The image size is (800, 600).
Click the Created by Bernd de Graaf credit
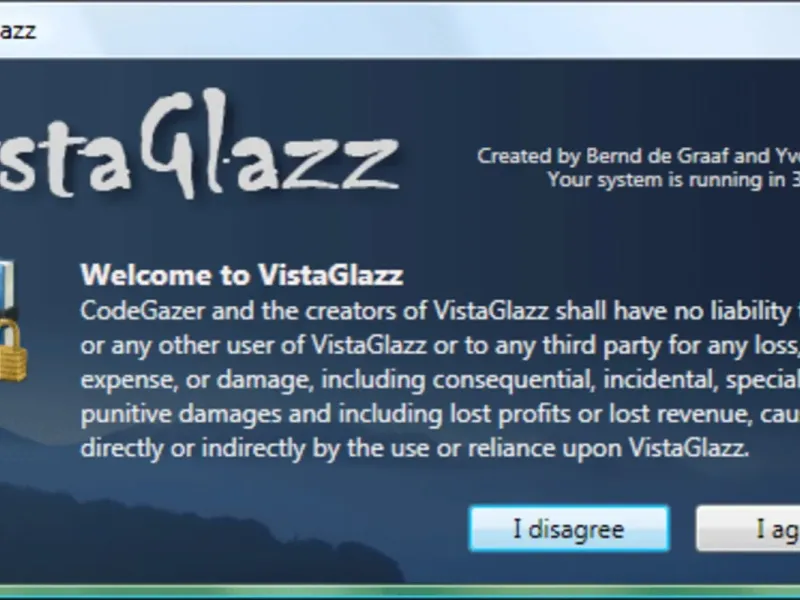pos(638,156)
